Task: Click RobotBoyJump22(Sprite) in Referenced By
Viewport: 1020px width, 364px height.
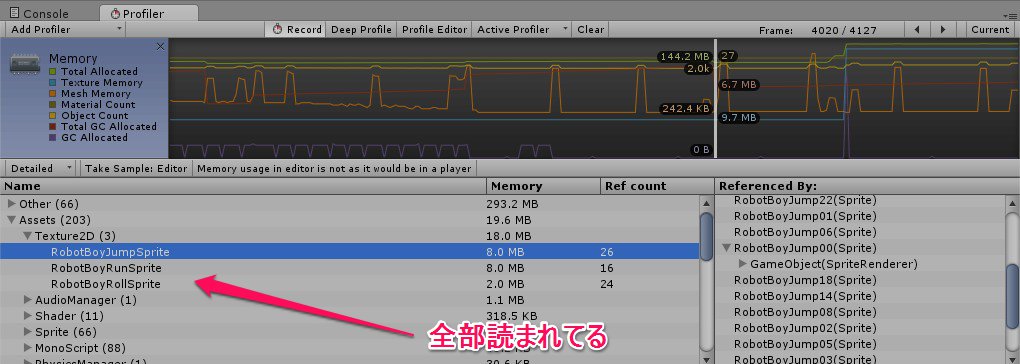Action: point(805,200)
